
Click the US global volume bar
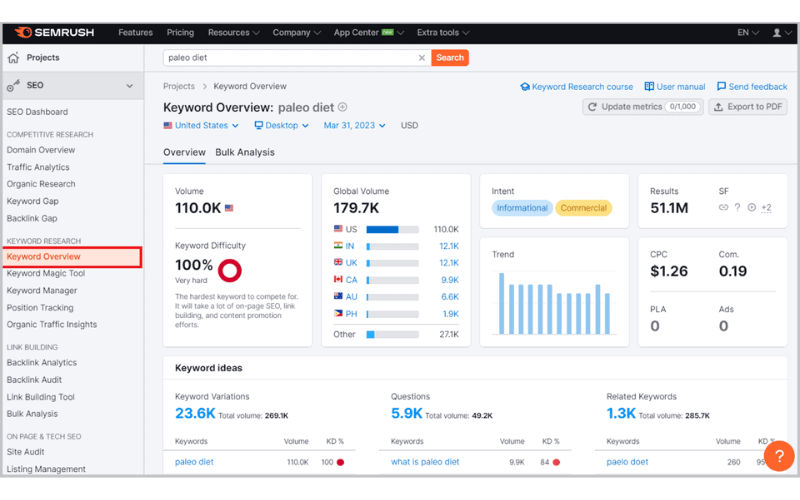[x=392, y=230]
